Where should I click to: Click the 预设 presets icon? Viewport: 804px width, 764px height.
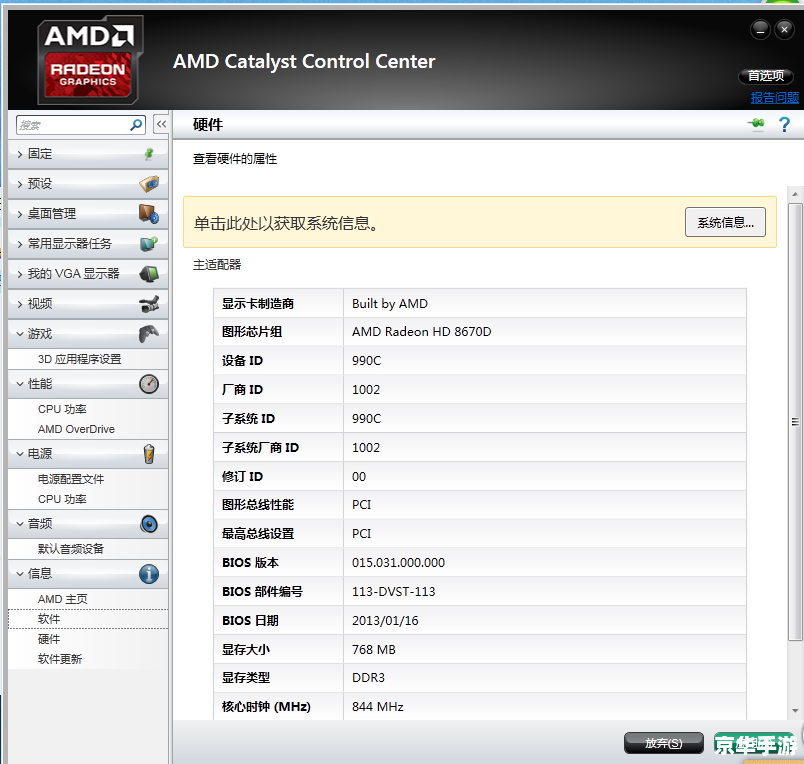[149, 184]
